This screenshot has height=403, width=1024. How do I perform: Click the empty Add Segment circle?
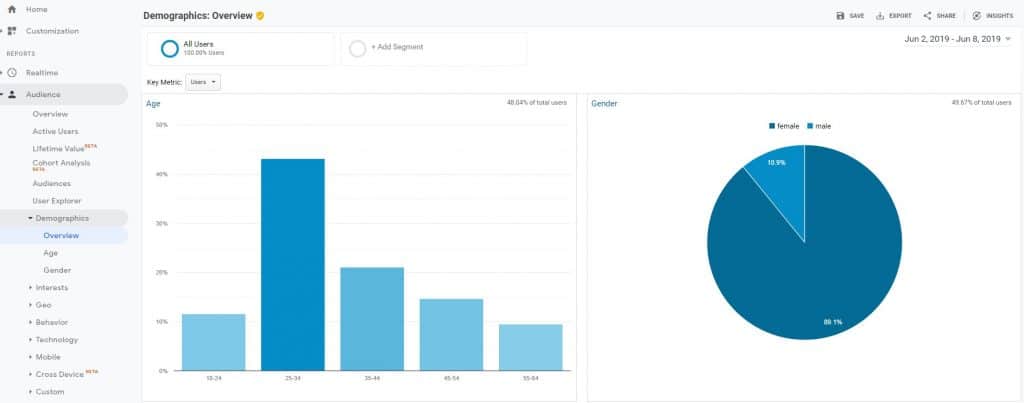357,49
